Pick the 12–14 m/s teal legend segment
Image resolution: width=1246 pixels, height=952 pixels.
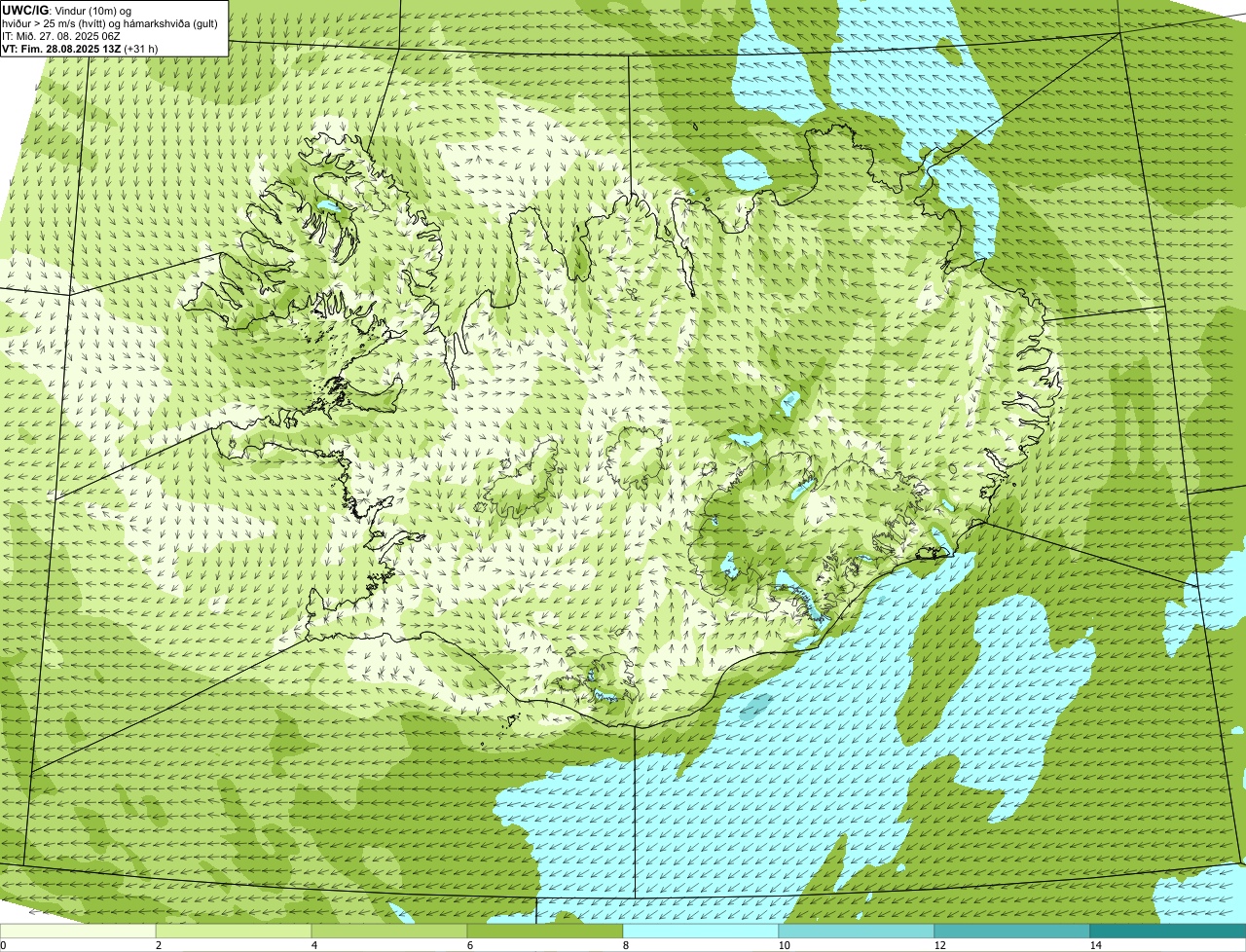(x=1012, y=931)
